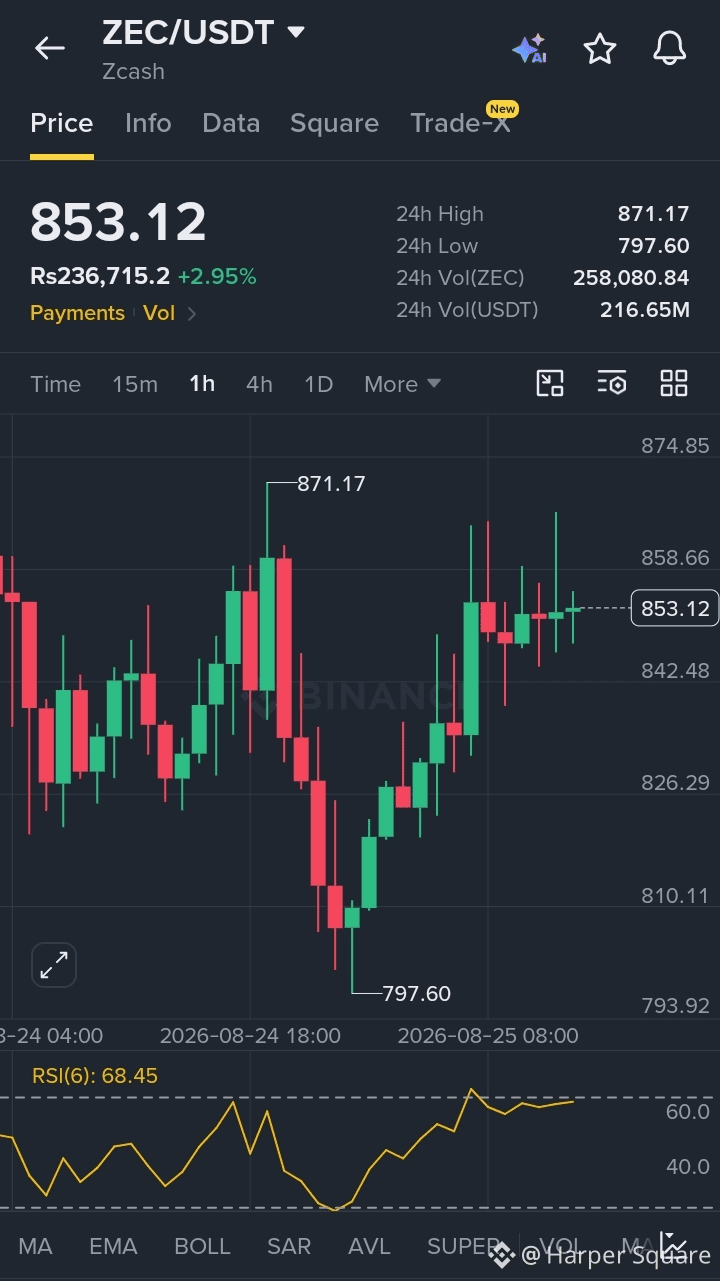Expand the Payments Vol chevron
Viewport: 720px width, 1281px height.
tap(191, 313)
